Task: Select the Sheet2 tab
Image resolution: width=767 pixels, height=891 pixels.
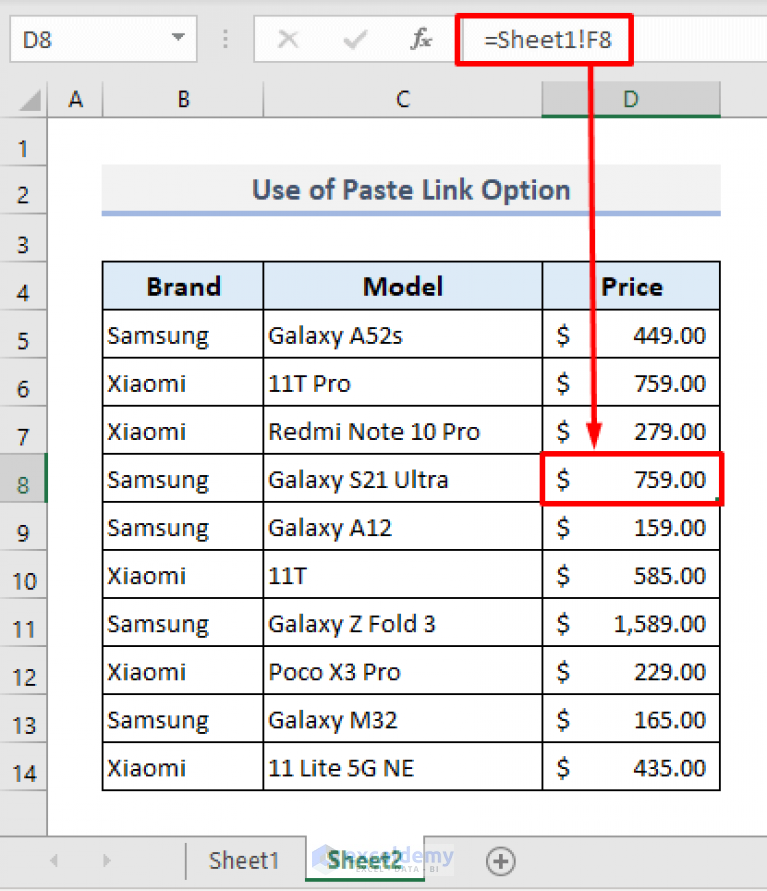Action: point(364,860)
